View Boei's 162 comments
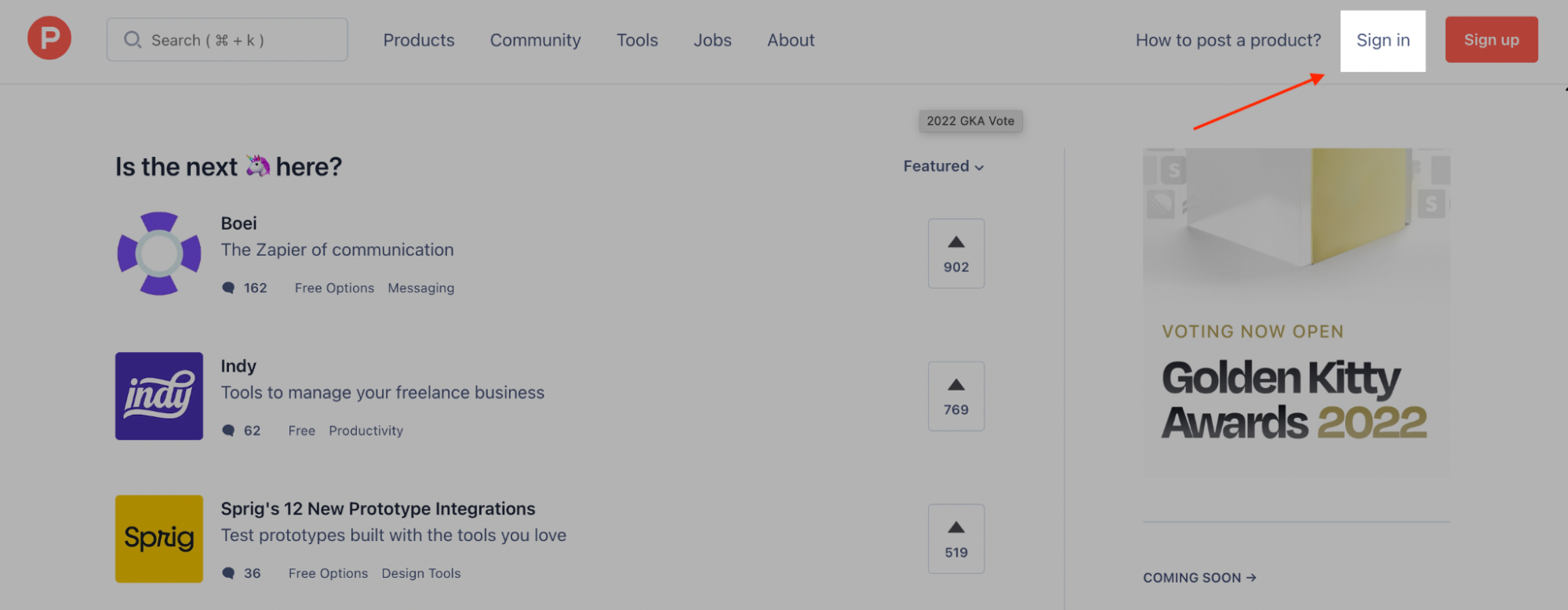This screenshot has width=1568, height=610. coord(245,288)
